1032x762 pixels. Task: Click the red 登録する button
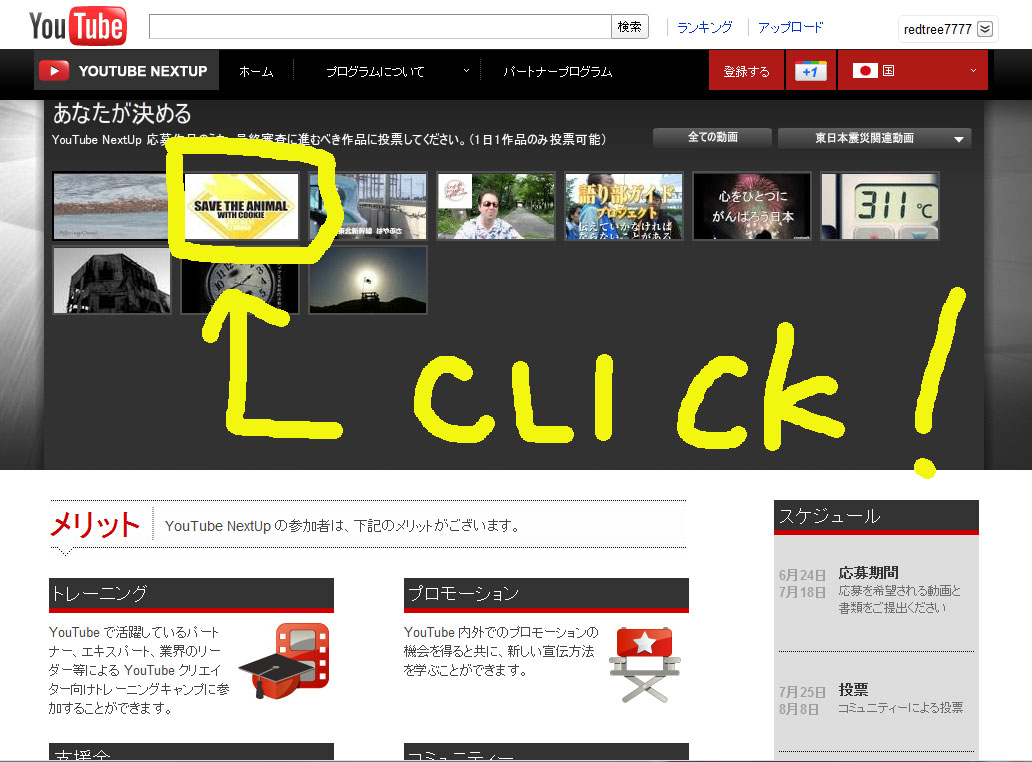[746, 71]
